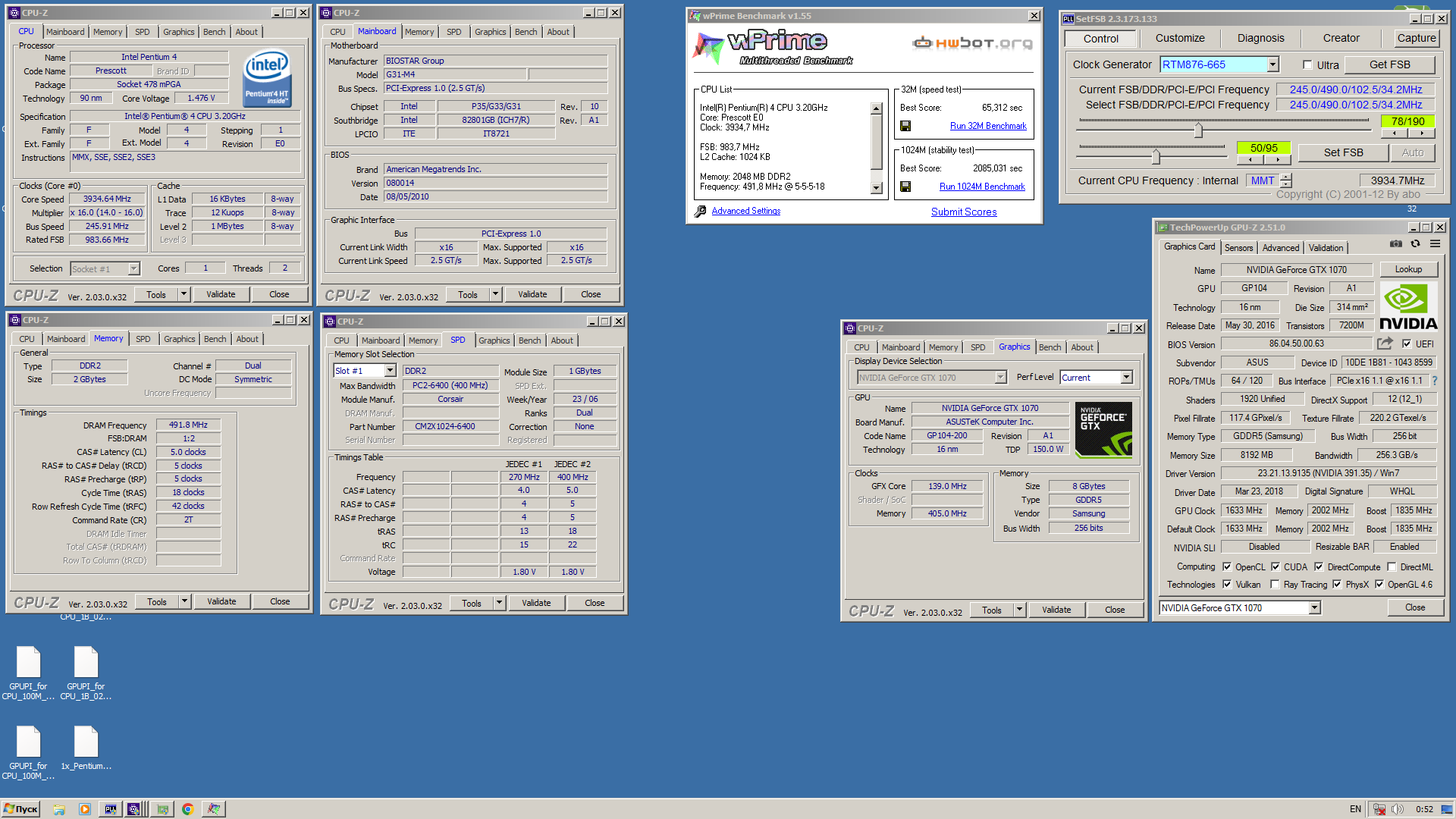The height and width of the screenshot is (819, 1456).
Task: Toggle the Ray Tracing checkbox in GPU-Z
Action: (x=1276, y=584)
